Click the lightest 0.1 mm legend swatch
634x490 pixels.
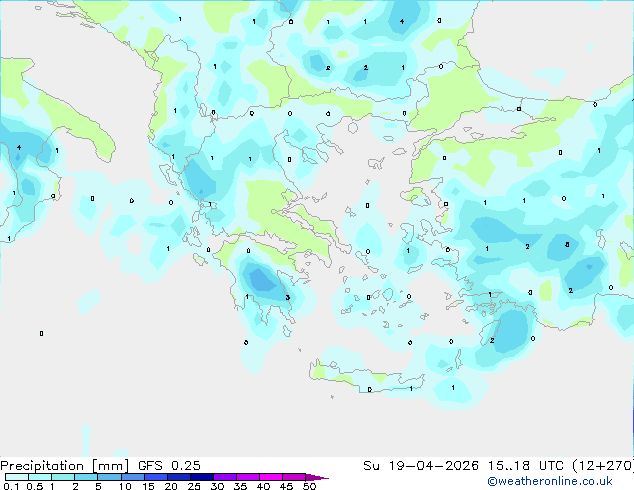coord(17,477)
